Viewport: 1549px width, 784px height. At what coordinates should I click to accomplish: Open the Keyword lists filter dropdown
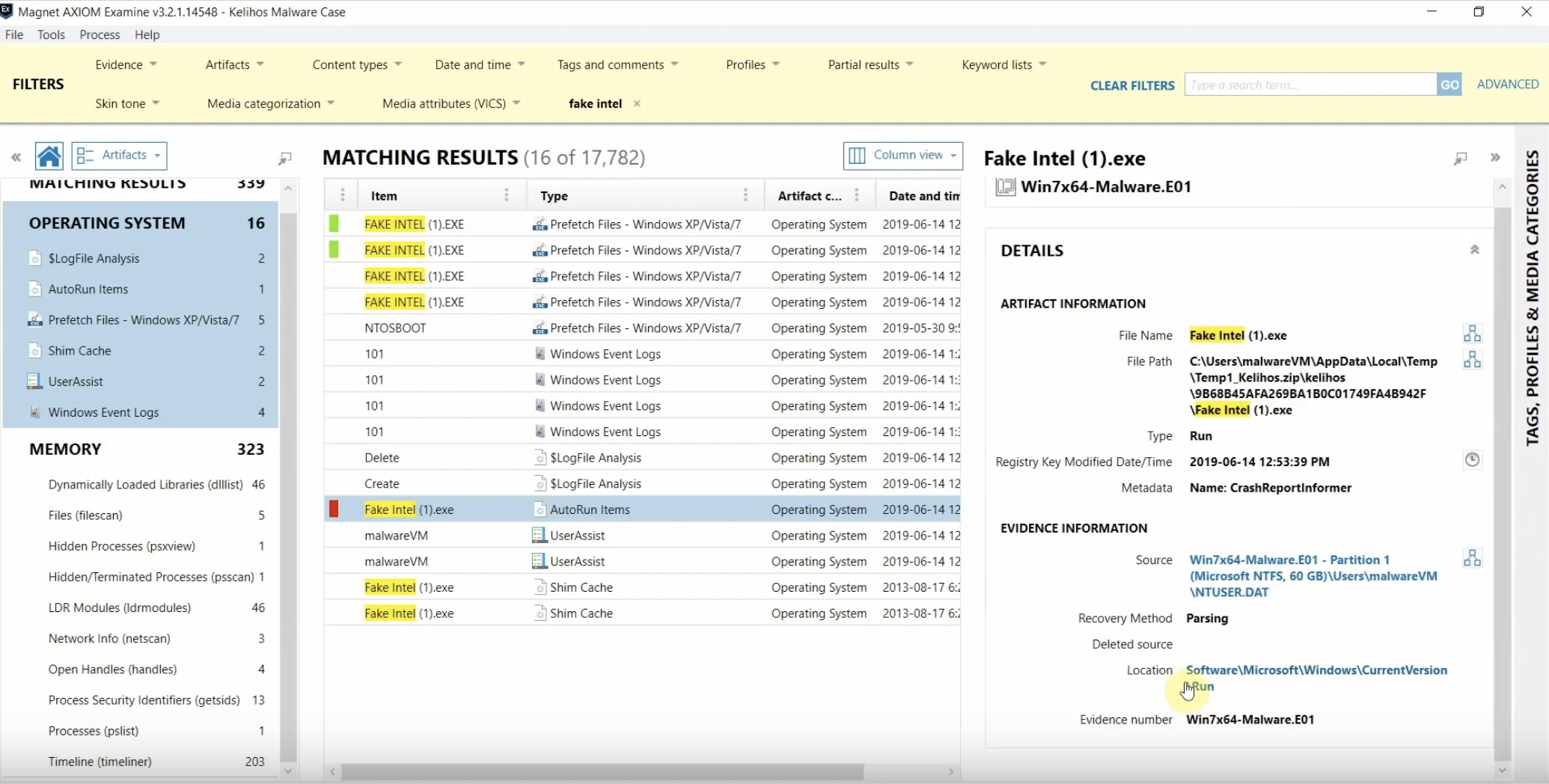click(1003, 64)
